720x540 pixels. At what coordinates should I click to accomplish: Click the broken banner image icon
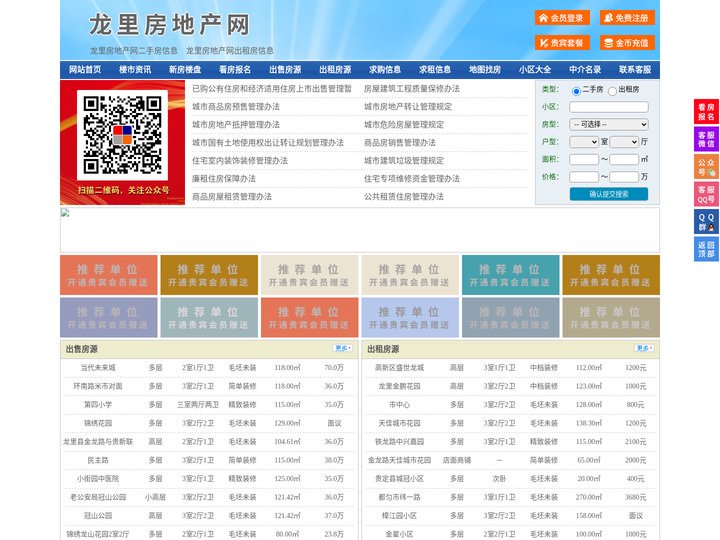pyautogui.click(x=65, y=213)
